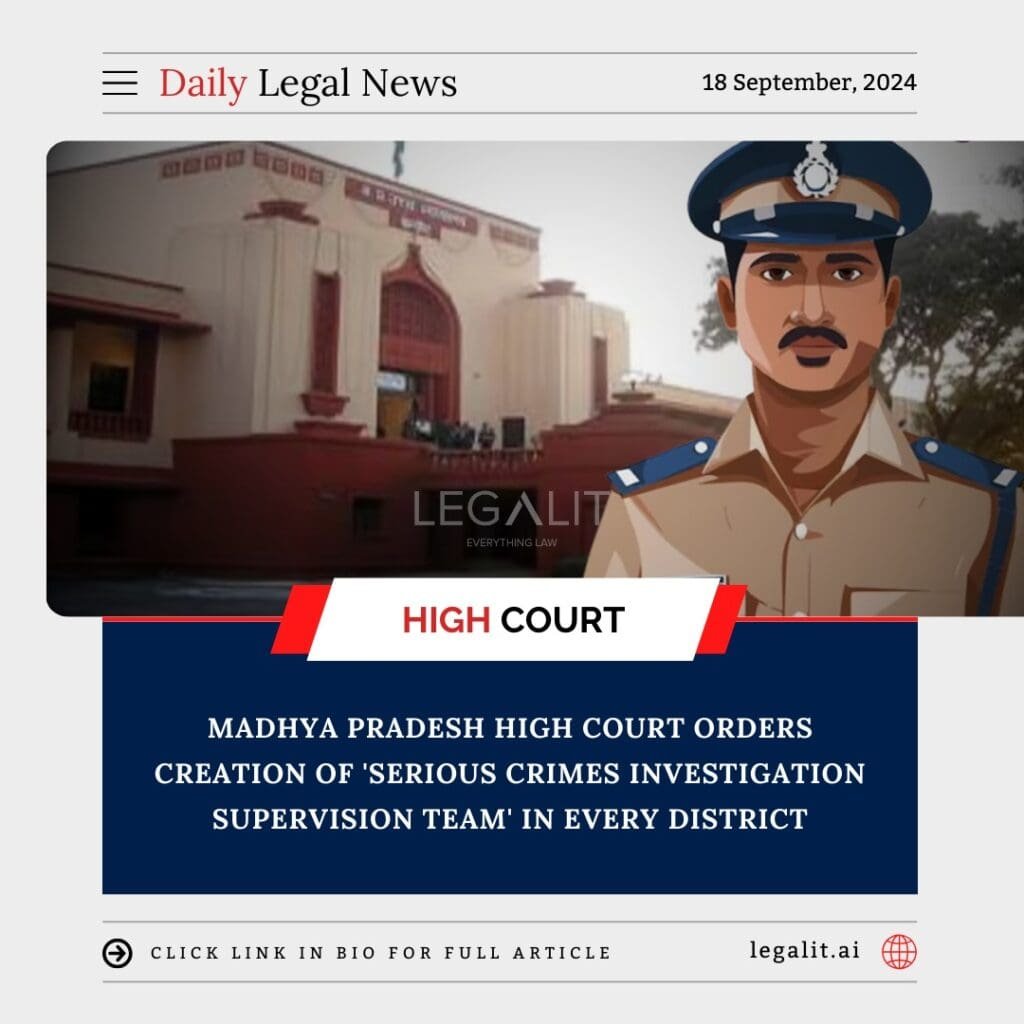Click the Daily Legal News title
1024x1024 pixels.
[308, 84]
